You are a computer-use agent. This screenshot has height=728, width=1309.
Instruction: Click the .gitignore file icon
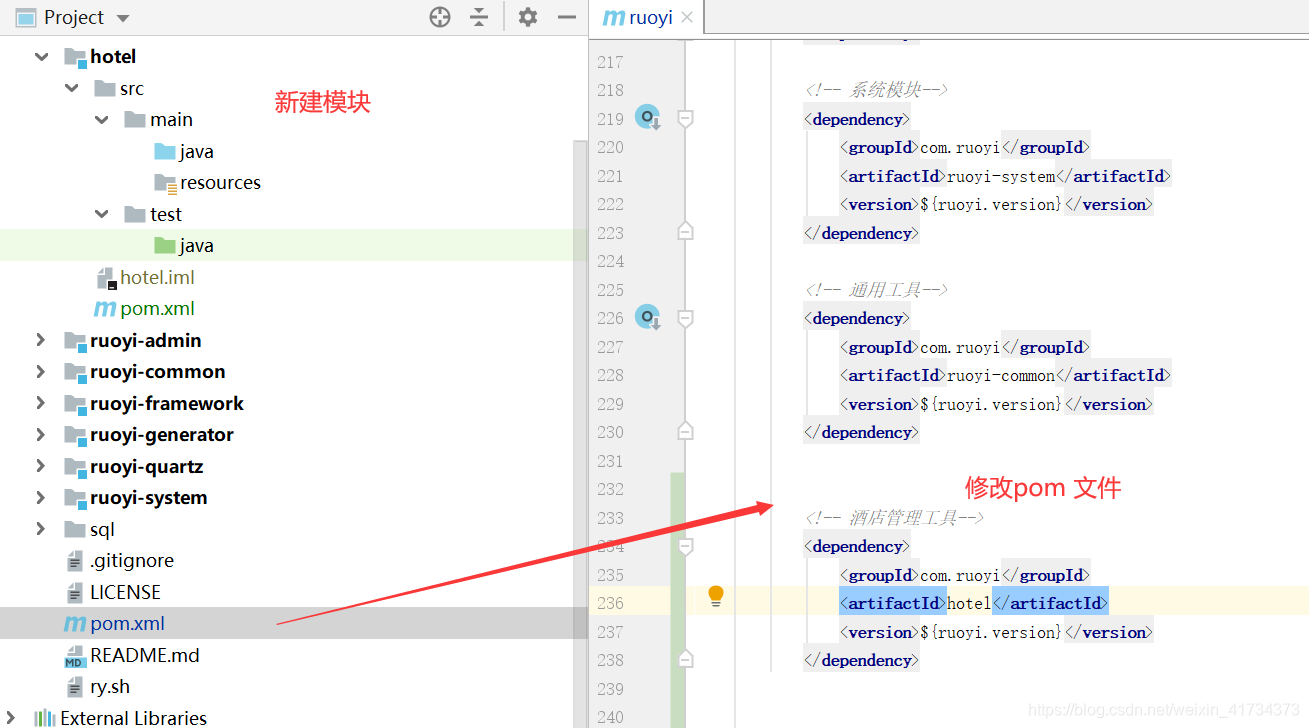[x=74, y=561]
